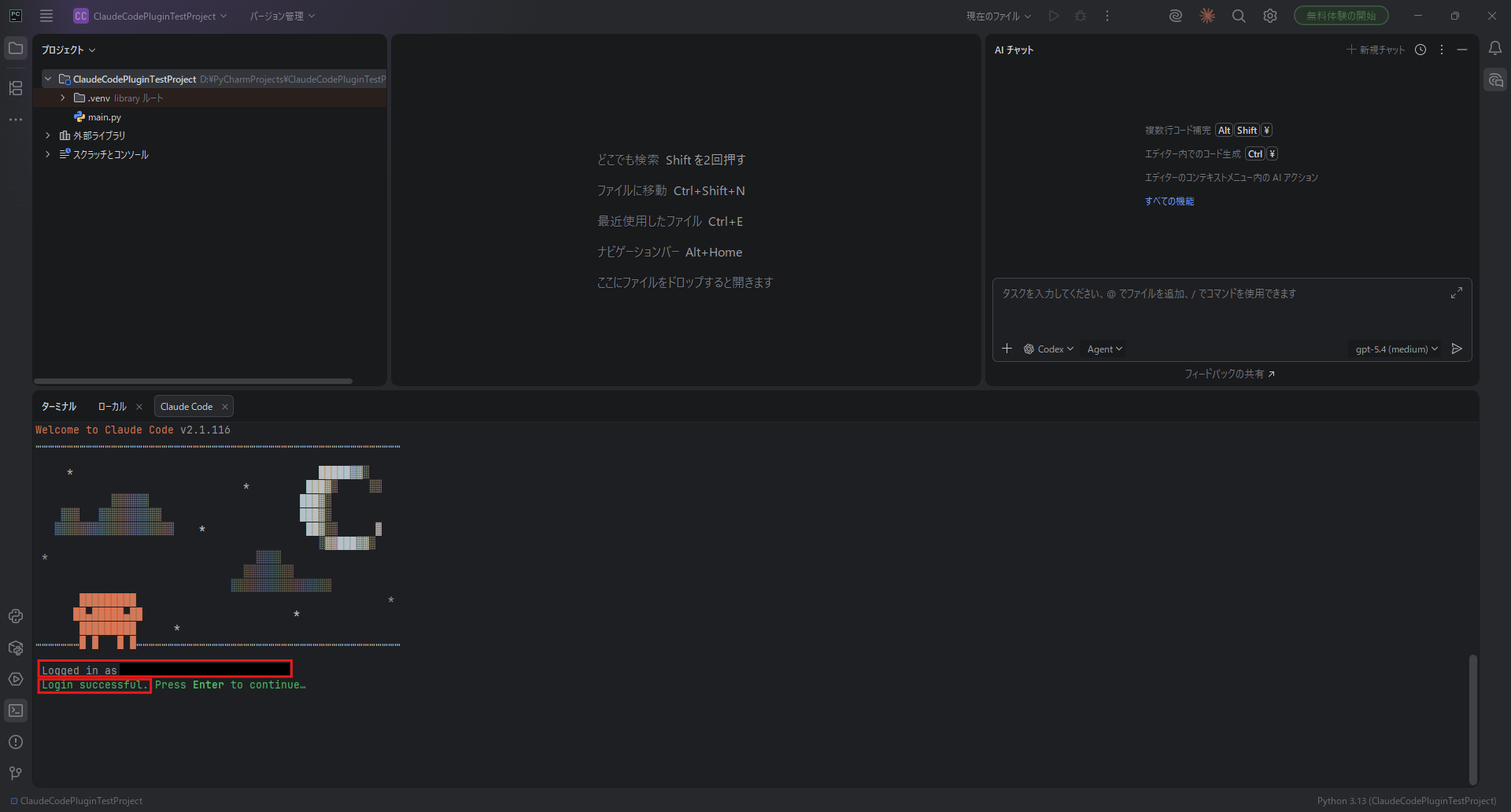Open the Git version control tool window
Image resolution: width=1511 pixels, height=812 pixels.
coord(16,773)
